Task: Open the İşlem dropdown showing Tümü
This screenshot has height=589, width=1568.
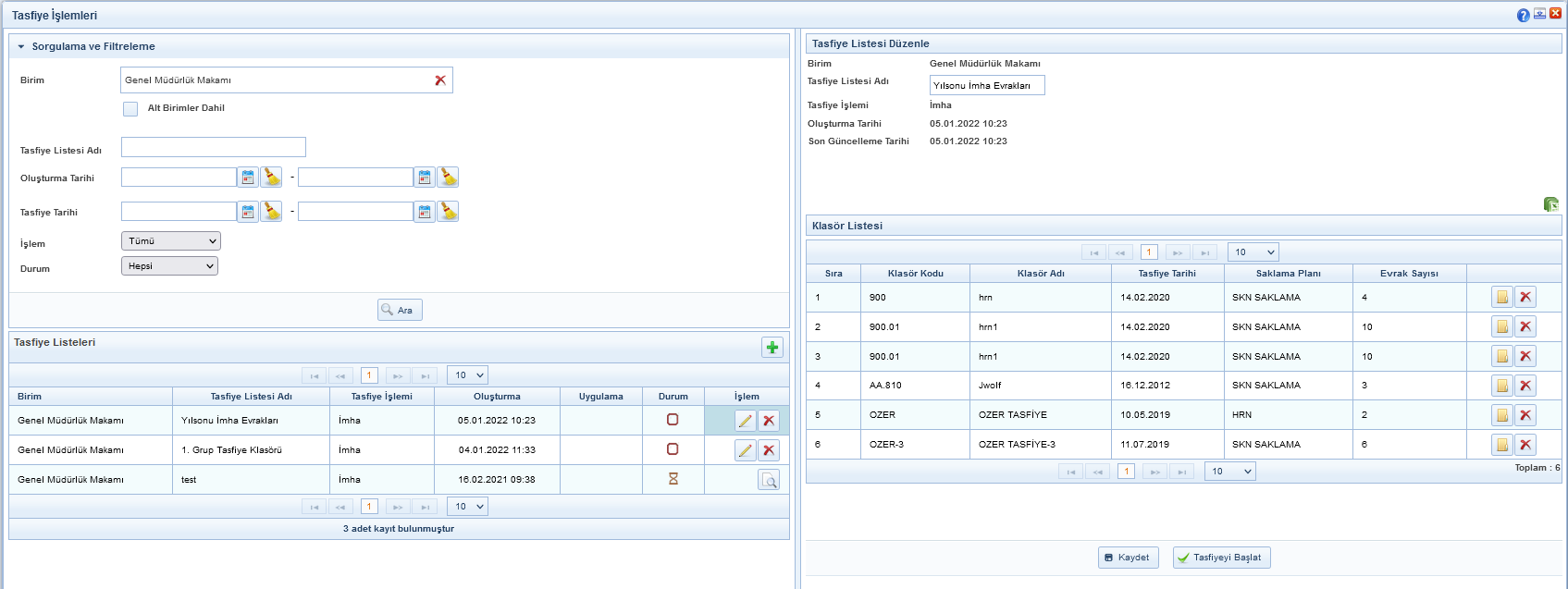Action: (171, 241)
